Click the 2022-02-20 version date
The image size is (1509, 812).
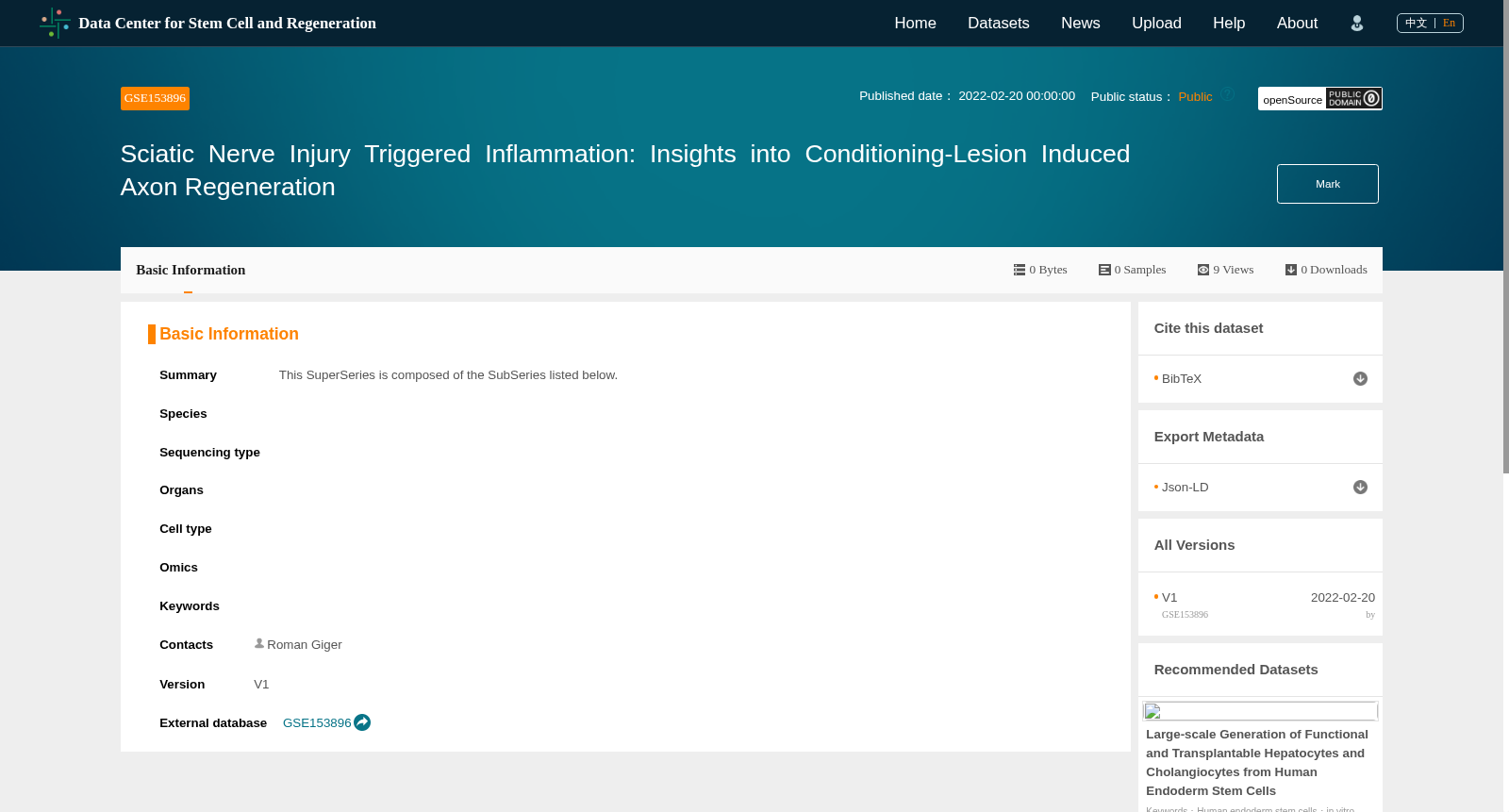click(x=1342, y=598)
